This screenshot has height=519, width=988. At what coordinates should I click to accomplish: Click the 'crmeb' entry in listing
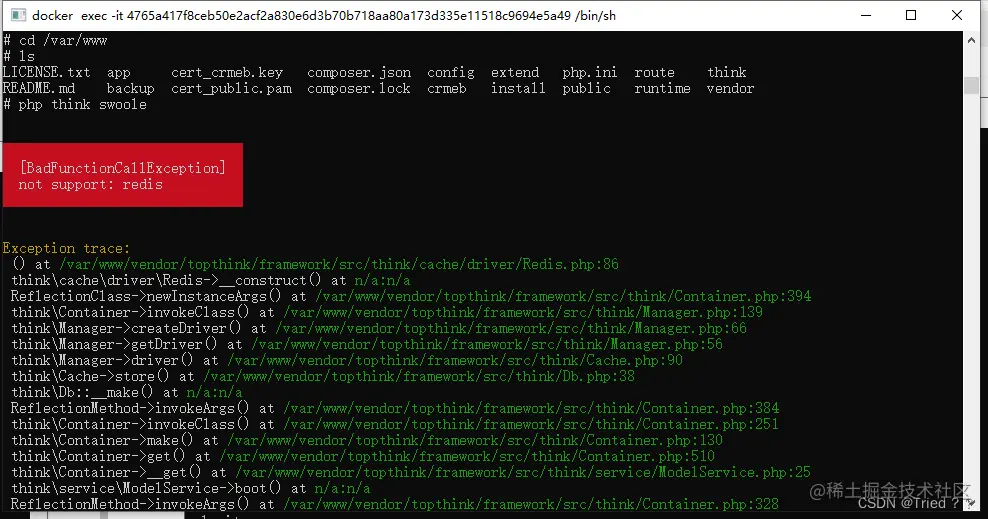click(447, 88)
